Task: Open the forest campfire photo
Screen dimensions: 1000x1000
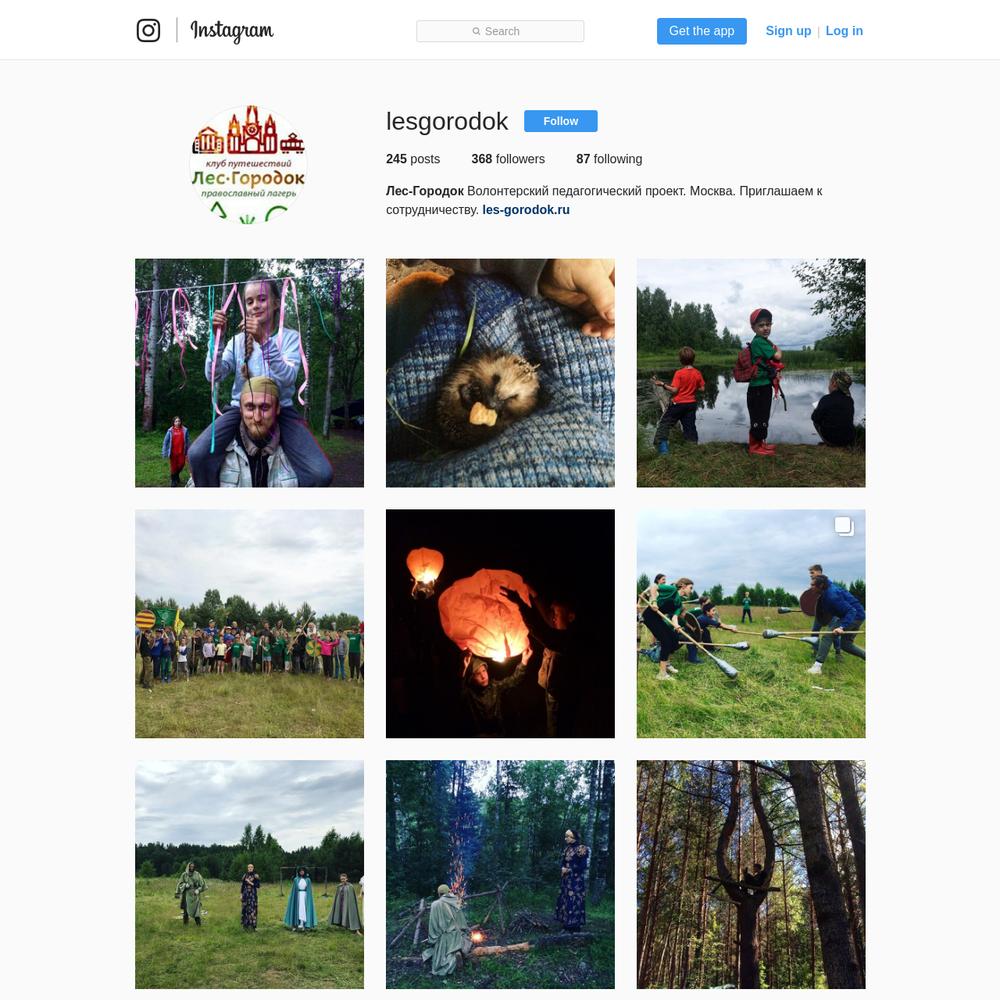Action: (500, 874)
